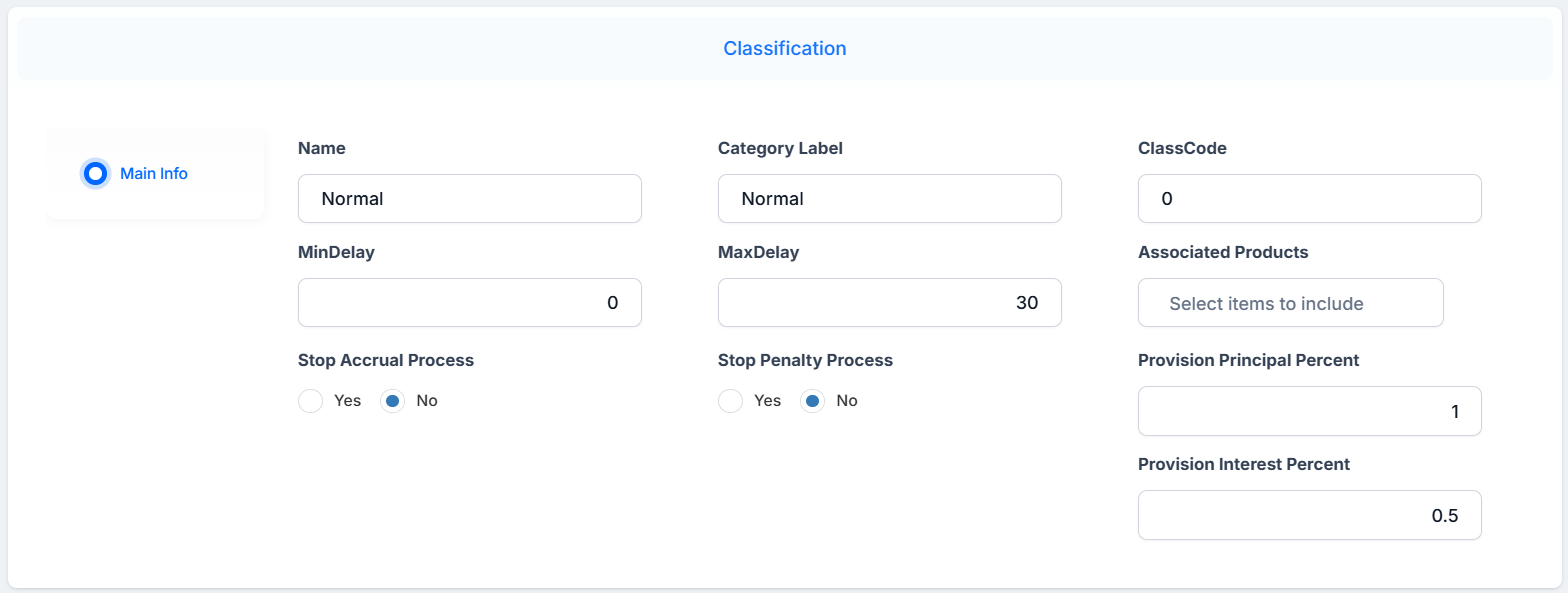Open the Associated Products multiselect dropdown

(1291, 303)
